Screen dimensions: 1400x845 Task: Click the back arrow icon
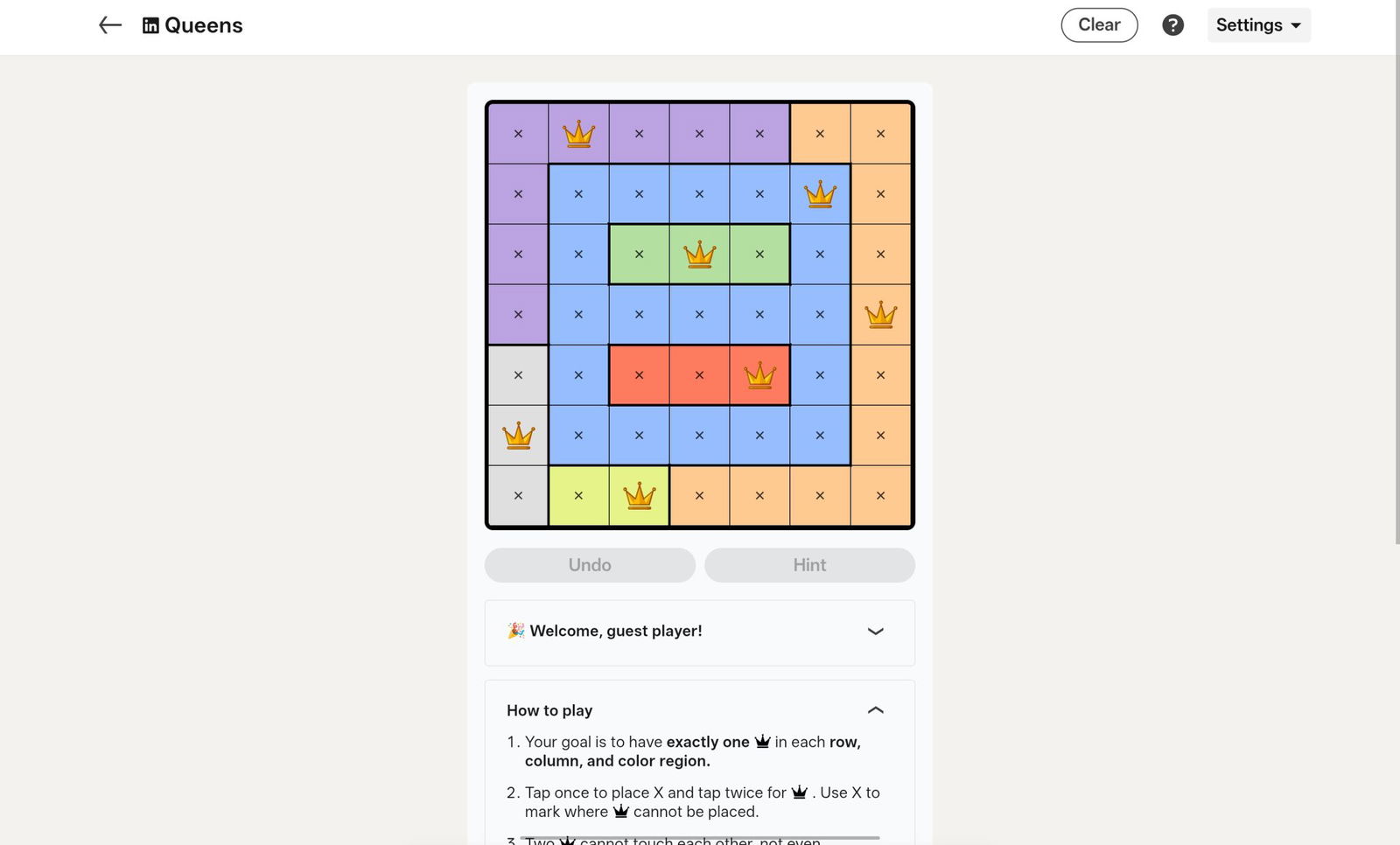click(x=109, y=25)
